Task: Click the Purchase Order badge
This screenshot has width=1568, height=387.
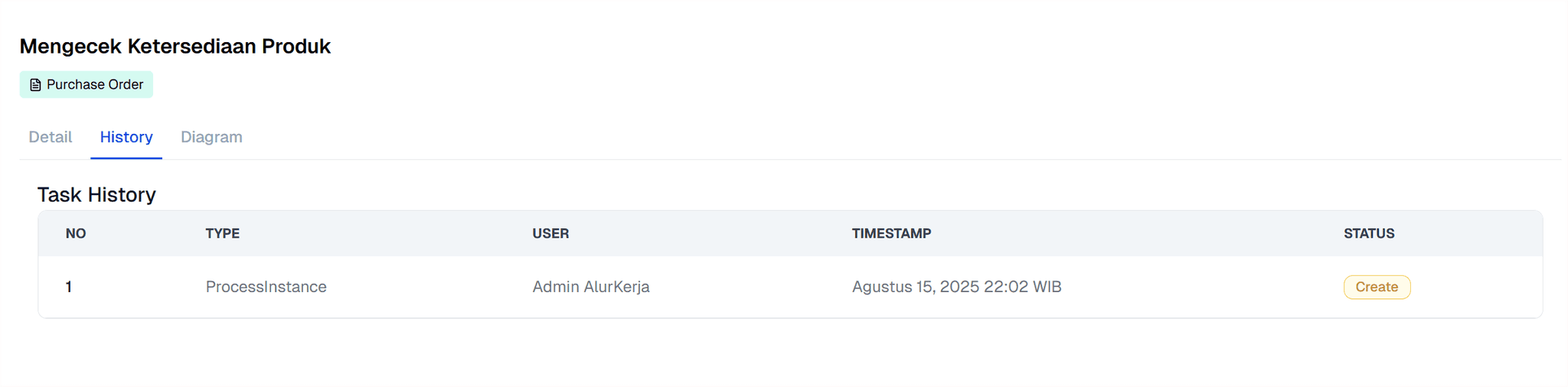Action: click(87, 84)
